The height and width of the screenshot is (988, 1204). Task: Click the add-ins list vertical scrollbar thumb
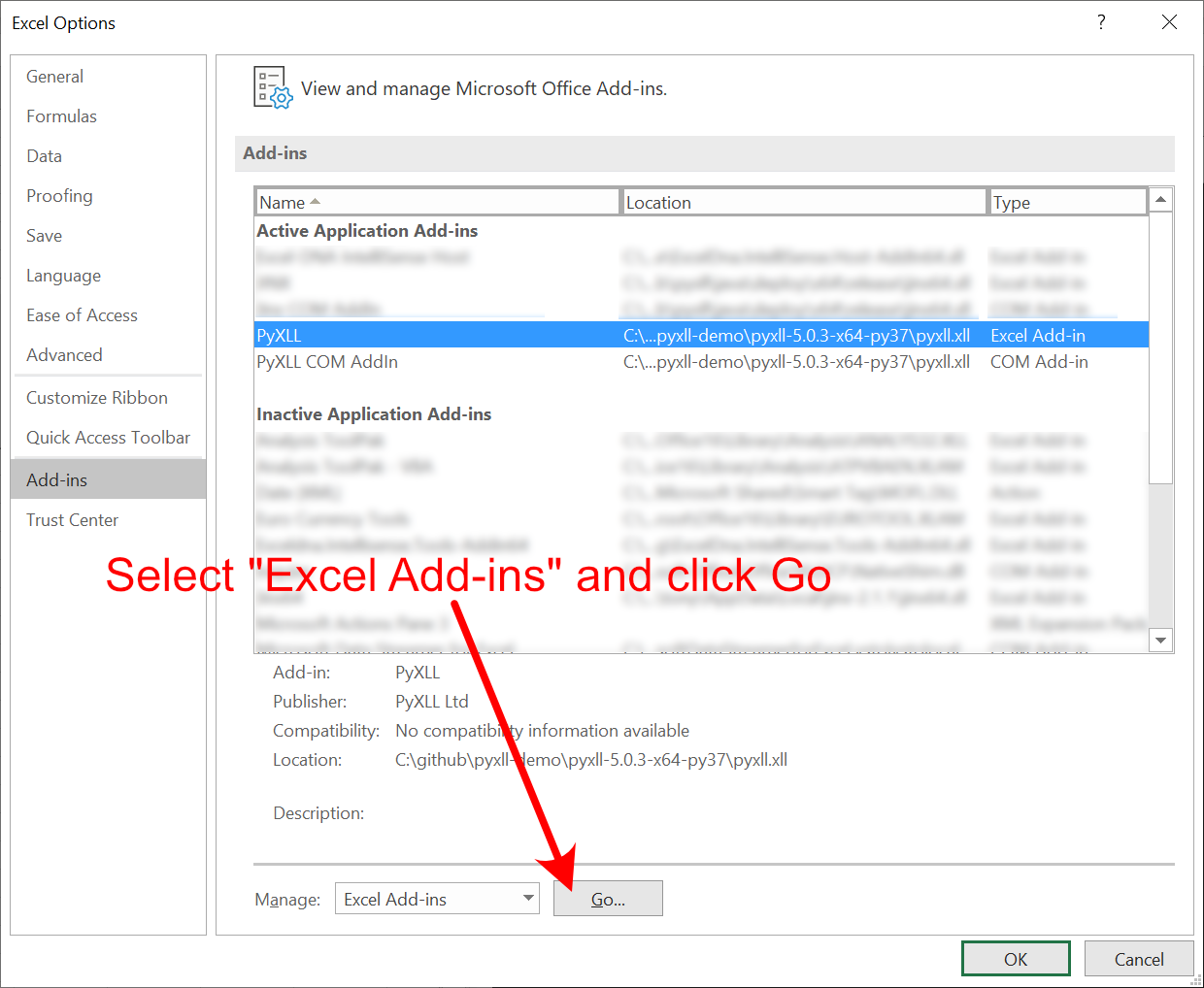(1161, 347)
